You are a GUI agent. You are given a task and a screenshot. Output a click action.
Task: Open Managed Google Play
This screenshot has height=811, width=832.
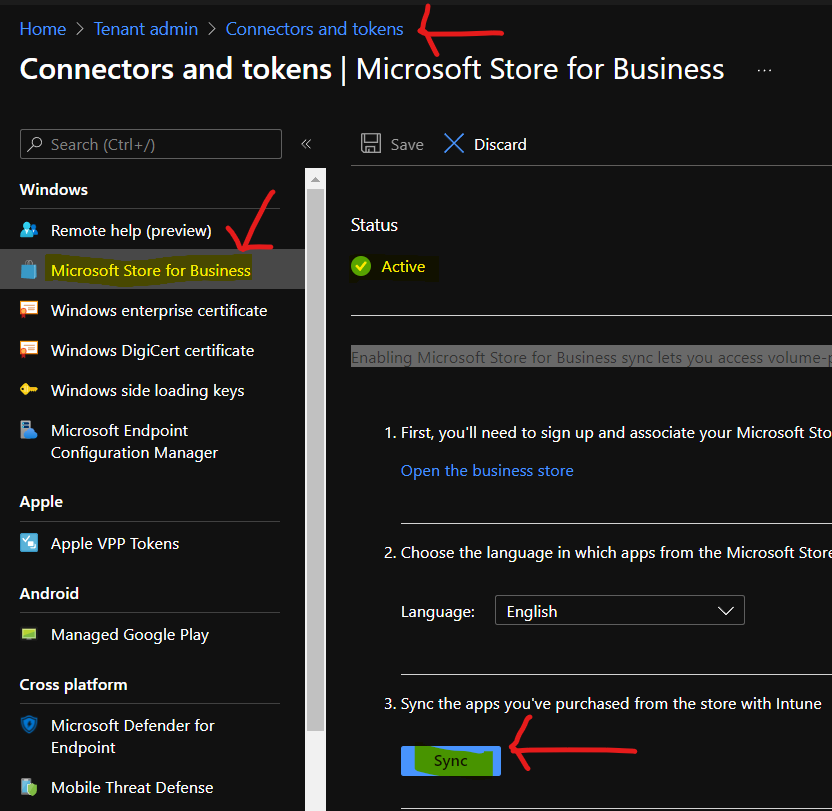130,635
